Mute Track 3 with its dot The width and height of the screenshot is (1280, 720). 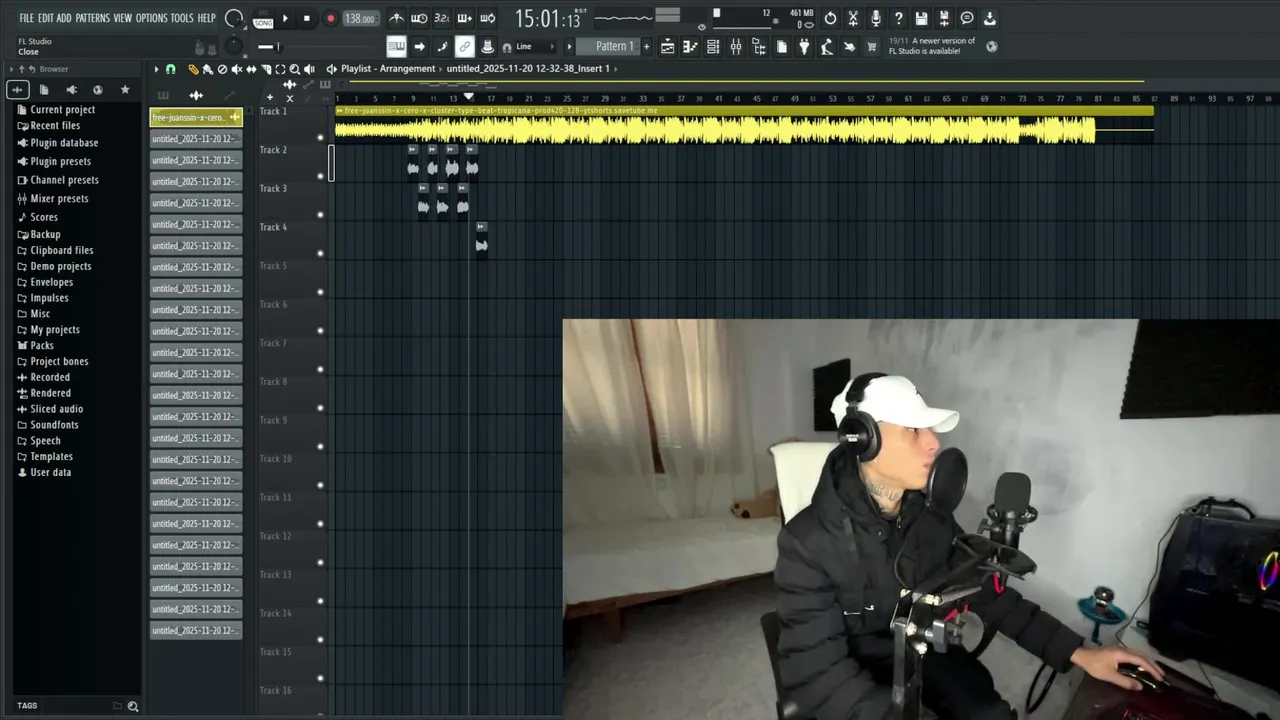(x=320, y=215)
